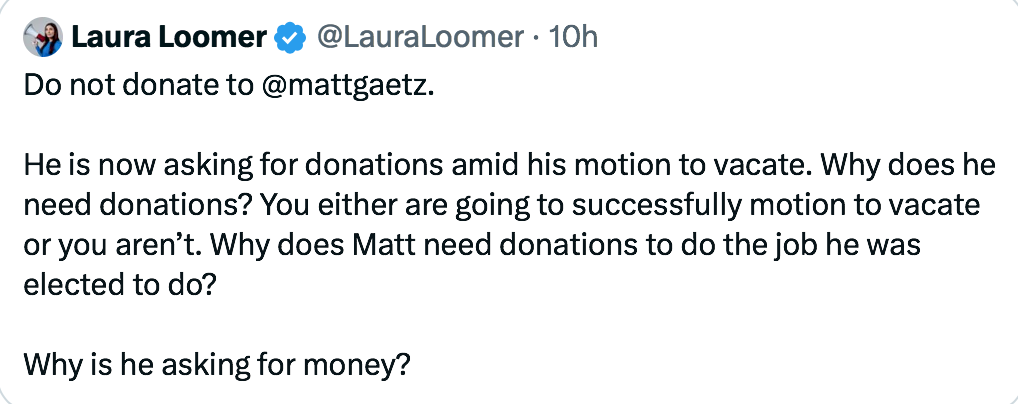
Task: Open the Laura Loomer display name
Action: (x=168, y=38)
